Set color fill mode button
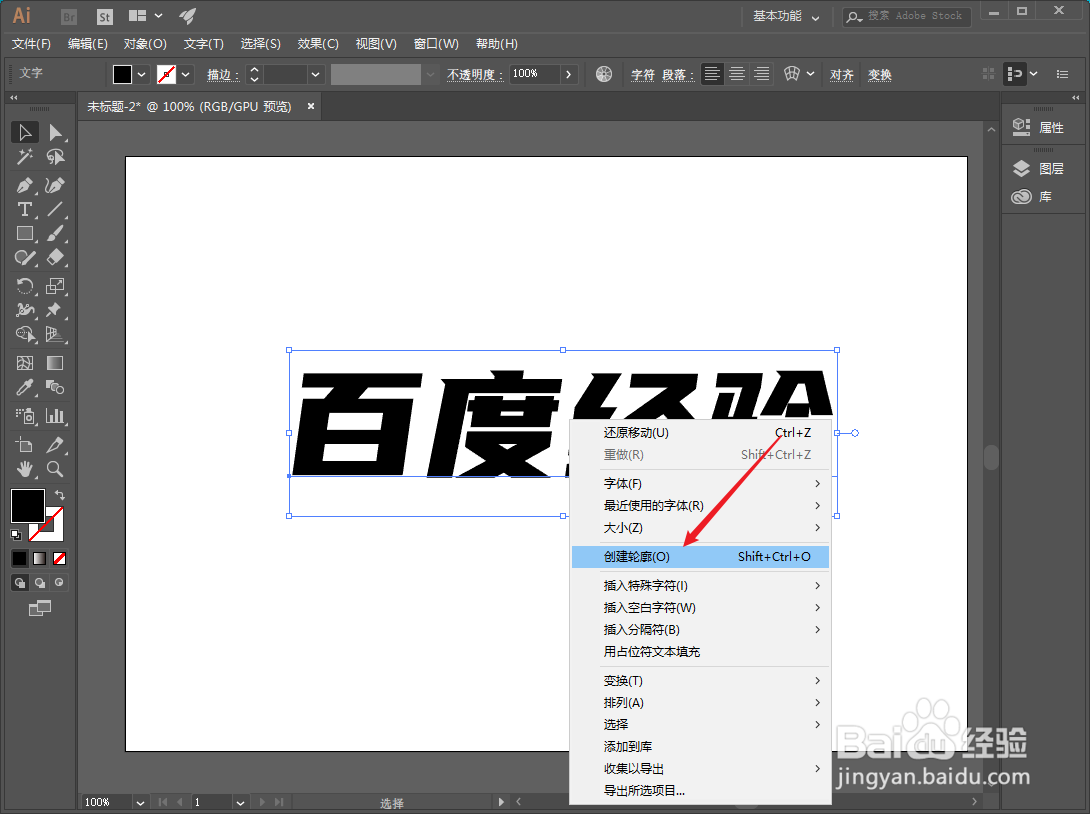 [19, 558]
